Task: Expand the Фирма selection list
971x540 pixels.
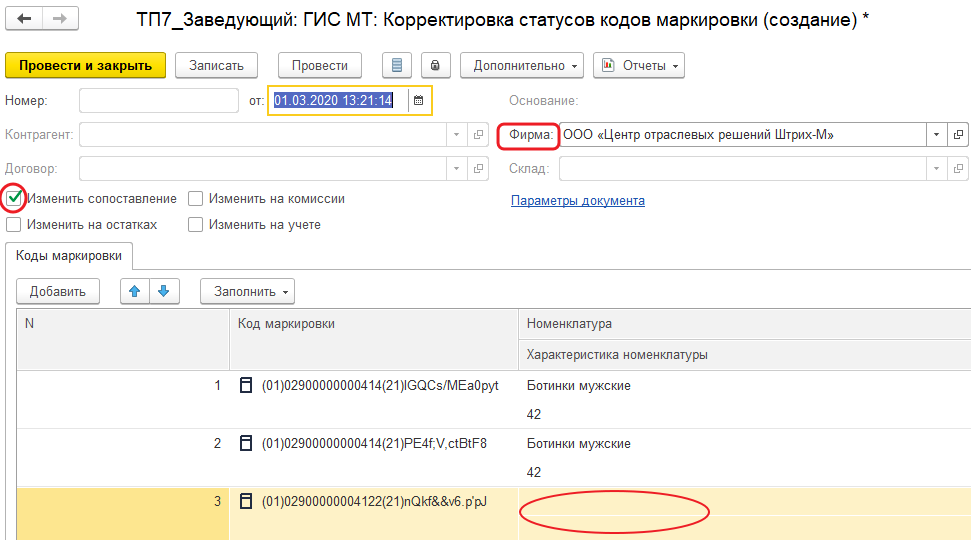Action: point(936,134)
